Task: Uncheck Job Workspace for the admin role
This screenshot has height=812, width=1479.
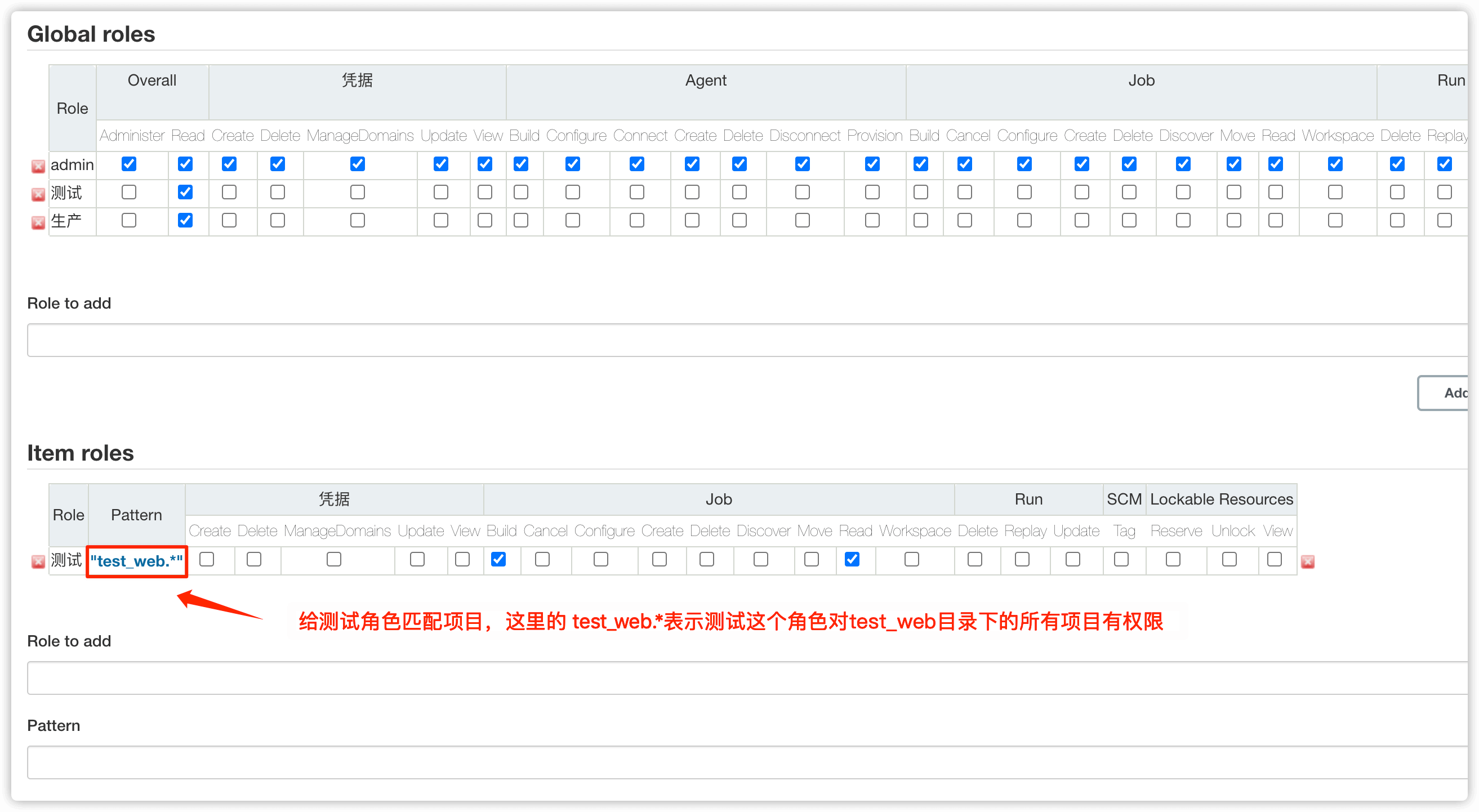Action: (1335, 164)
